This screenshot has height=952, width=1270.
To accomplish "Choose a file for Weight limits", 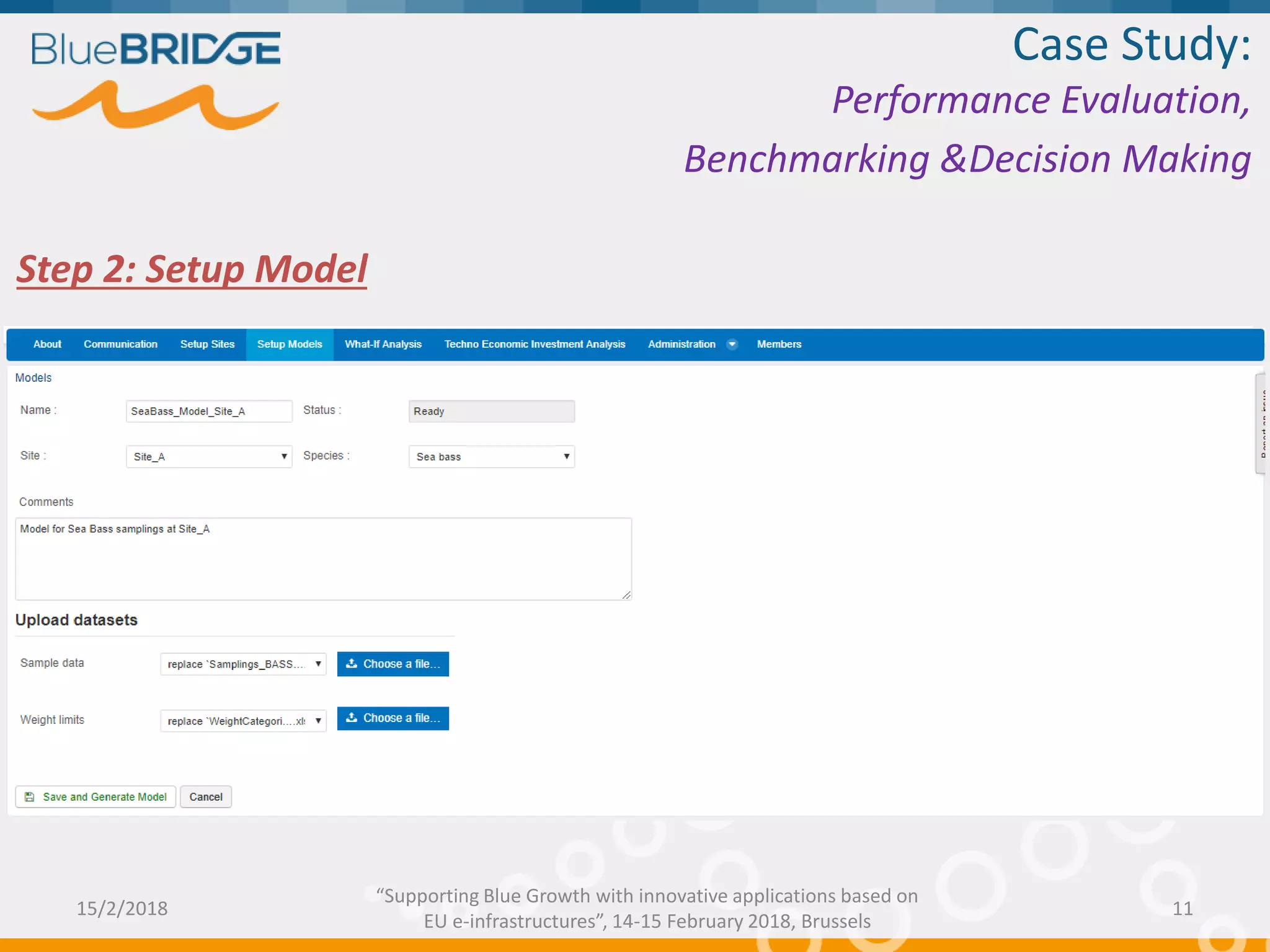I will 393,718.
